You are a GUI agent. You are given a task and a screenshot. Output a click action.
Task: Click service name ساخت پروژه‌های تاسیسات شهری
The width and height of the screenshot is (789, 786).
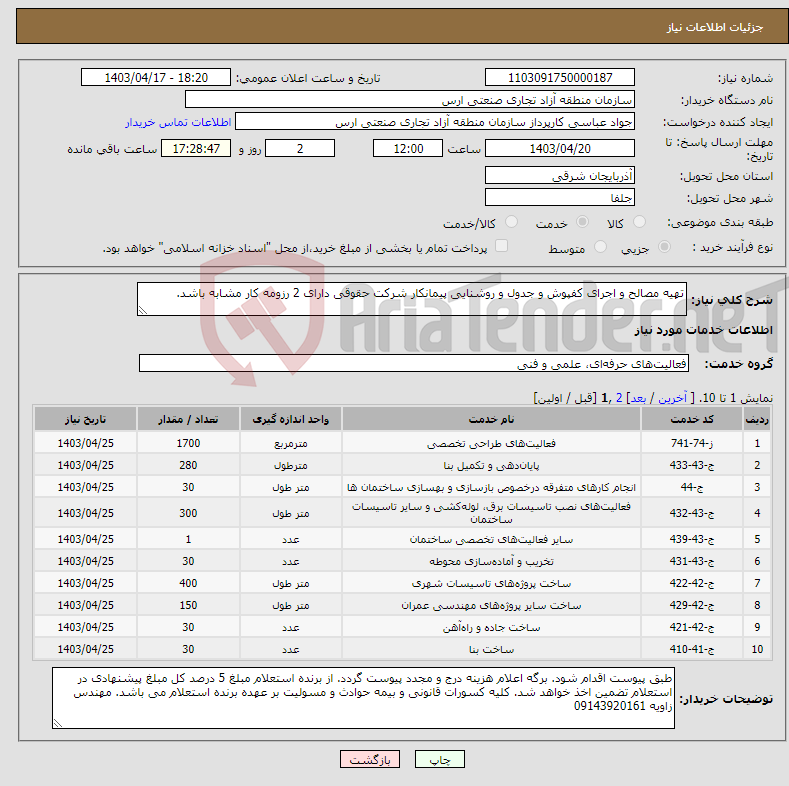pos(491,583)
